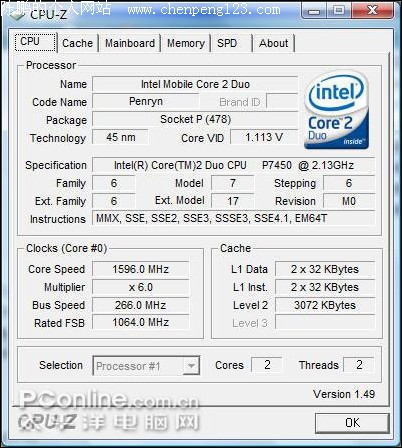Maximize the CPU-Z window
402x448 pixels.
click(339, 11)
